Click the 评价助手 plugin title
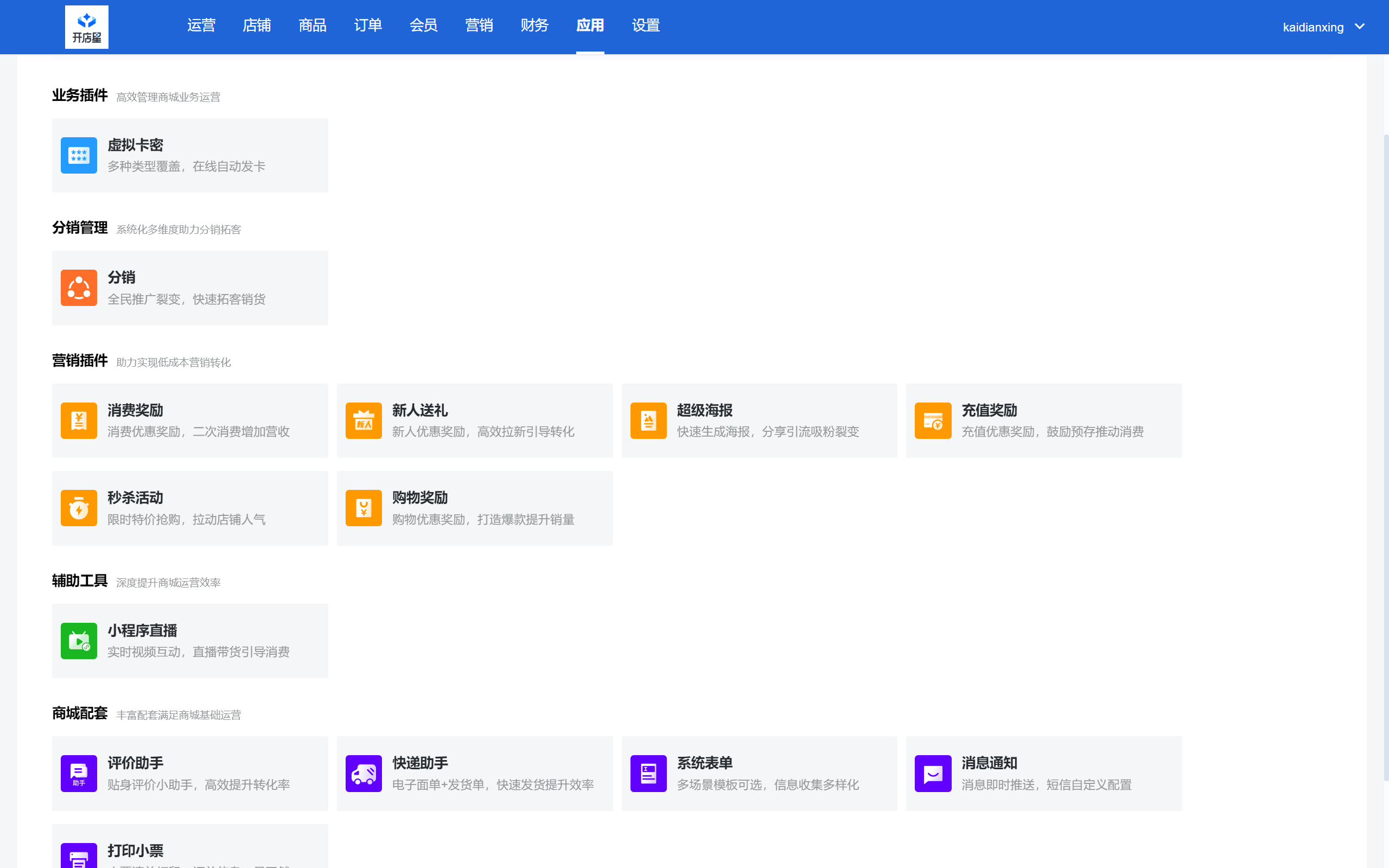This screenshot has height=868, width=1389. pyautogui.click(x=135, y=763)
